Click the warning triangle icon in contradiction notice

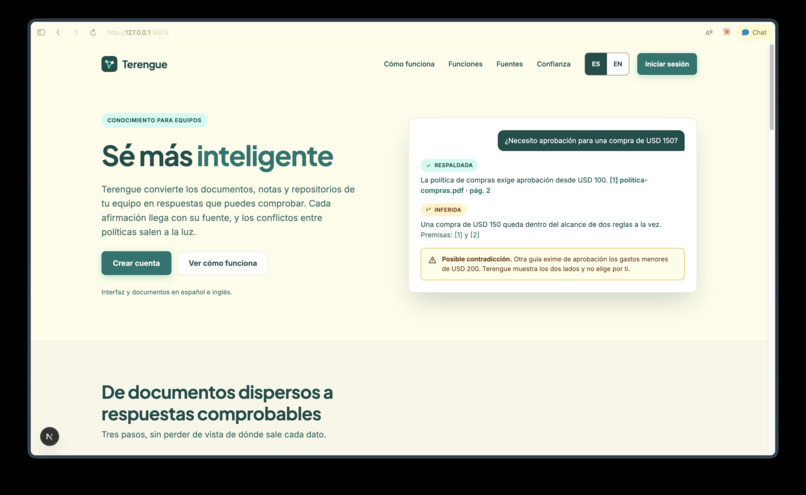[x=432, y=260]
